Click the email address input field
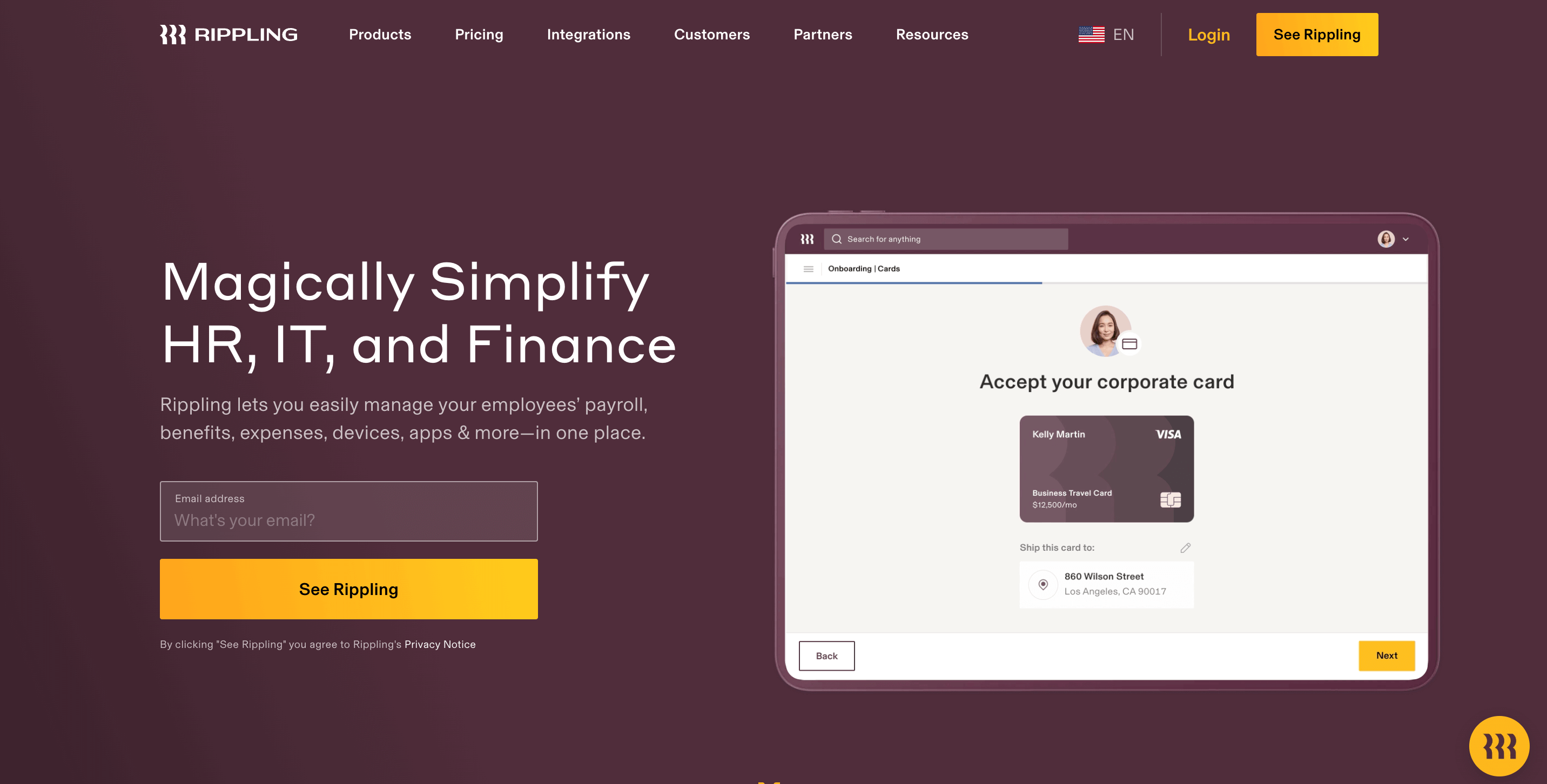Screen dimensions: 1547x784 click(x=349, y=519)
